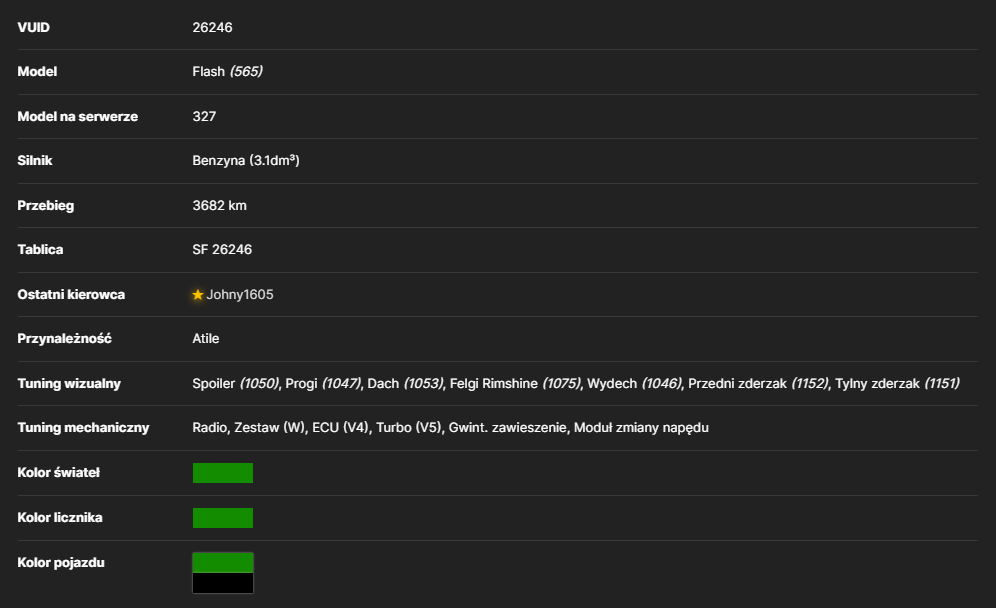Click the gold star icon beside Johny1605
Screen dimensions: 996x608
pos(198,295)
